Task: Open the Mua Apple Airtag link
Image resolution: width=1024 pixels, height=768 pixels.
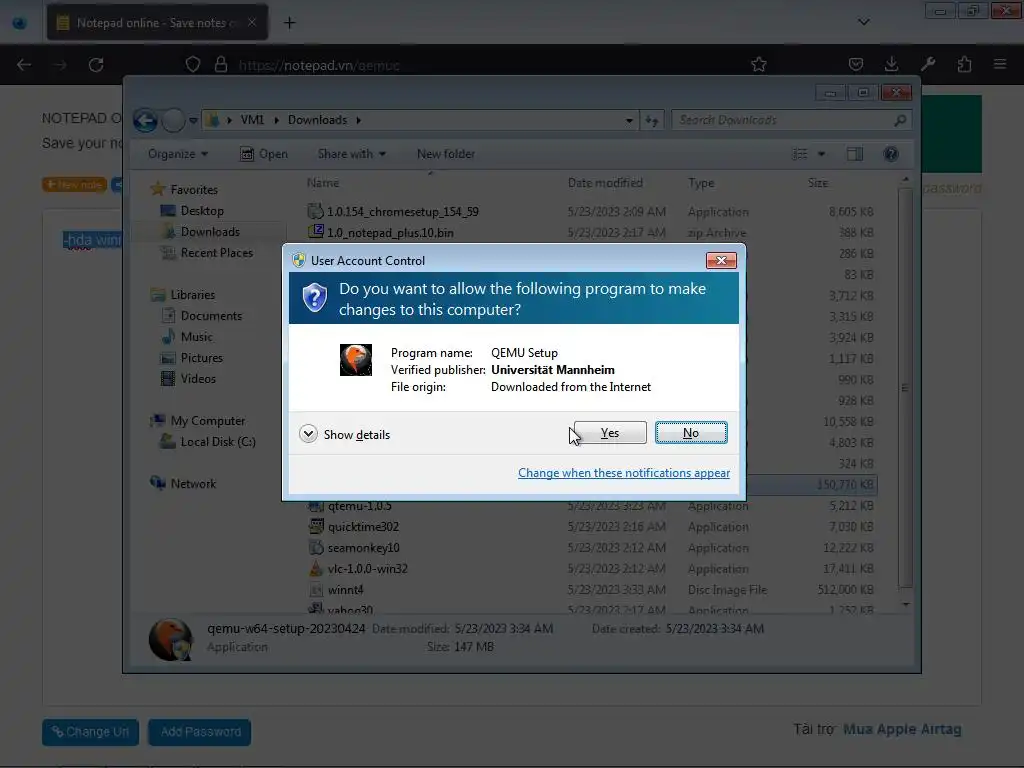Action: click(902, 729)
